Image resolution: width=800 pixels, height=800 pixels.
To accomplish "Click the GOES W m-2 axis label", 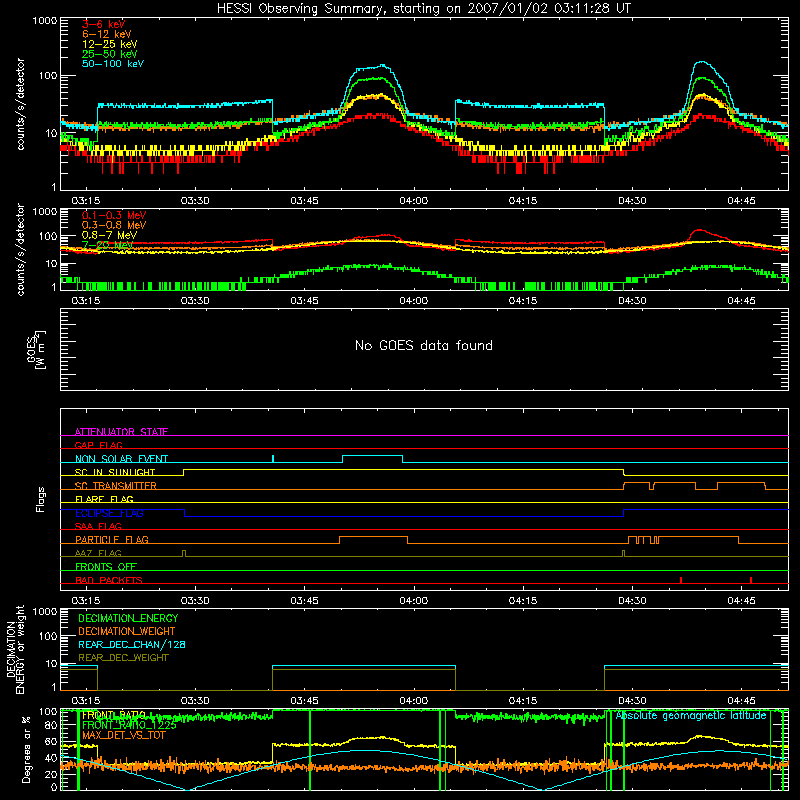I will [x=36, y=349].
